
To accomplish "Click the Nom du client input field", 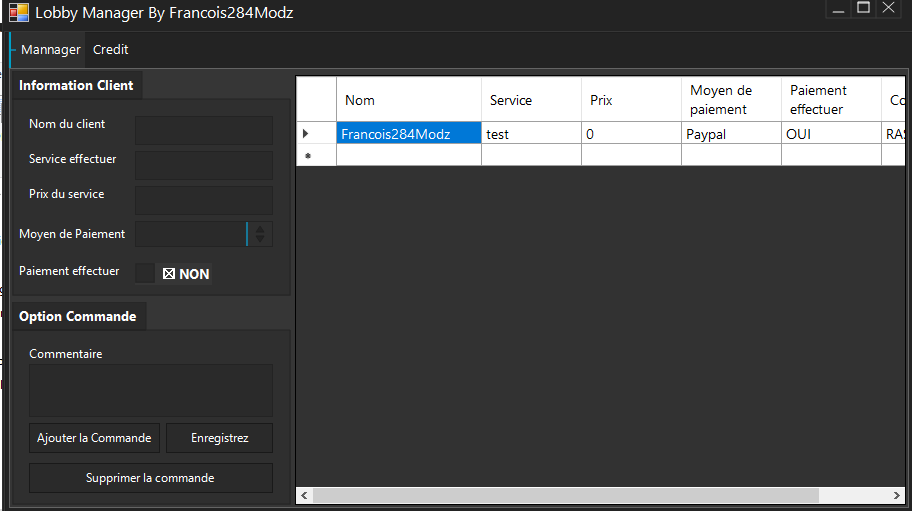I will (204, 130).
